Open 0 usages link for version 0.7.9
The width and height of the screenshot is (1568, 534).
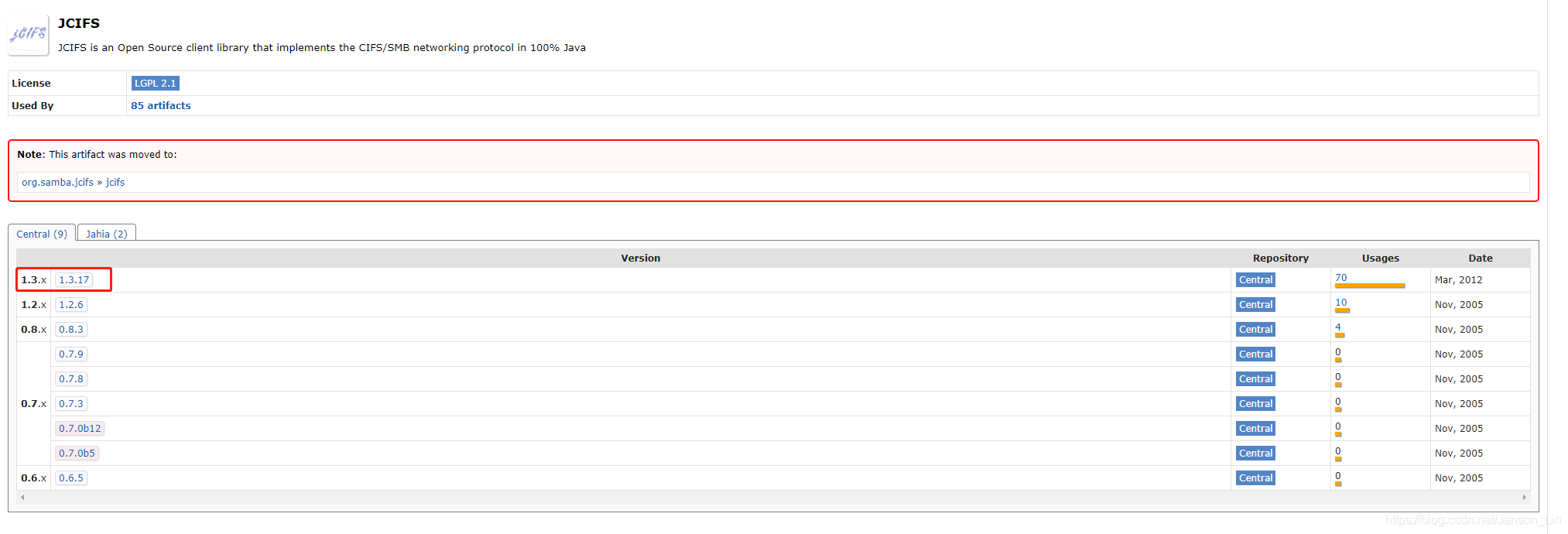(1338, 352)
